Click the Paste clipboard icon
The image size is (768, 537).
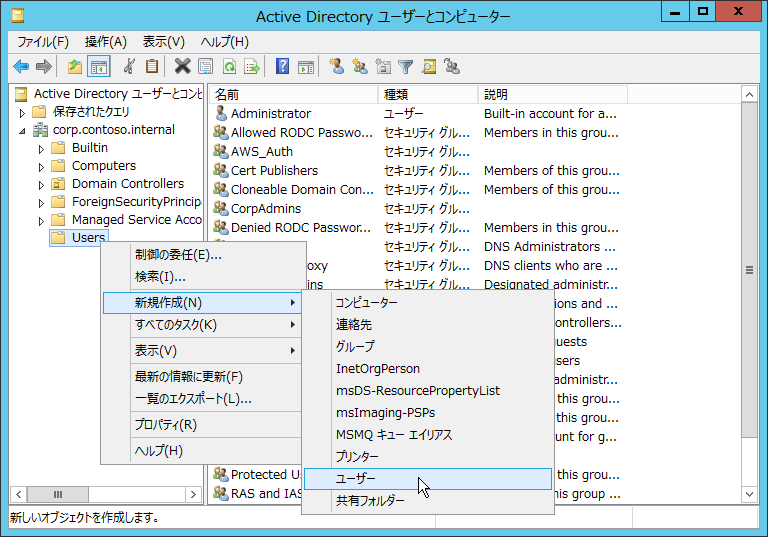tap(152, 66)
